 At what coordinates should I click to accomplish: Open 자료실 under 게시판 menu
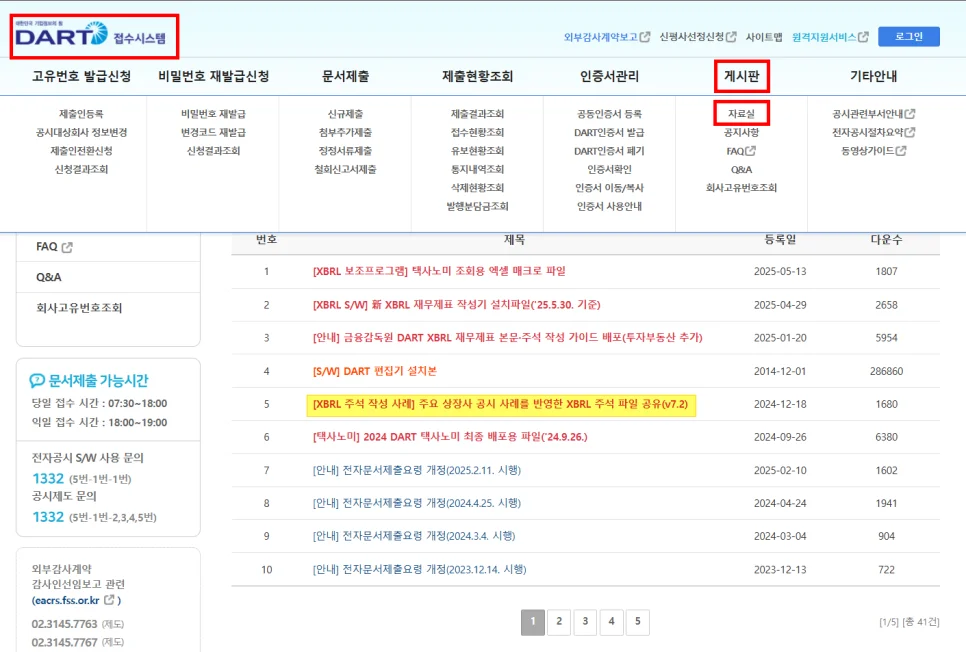coord(741,114)
